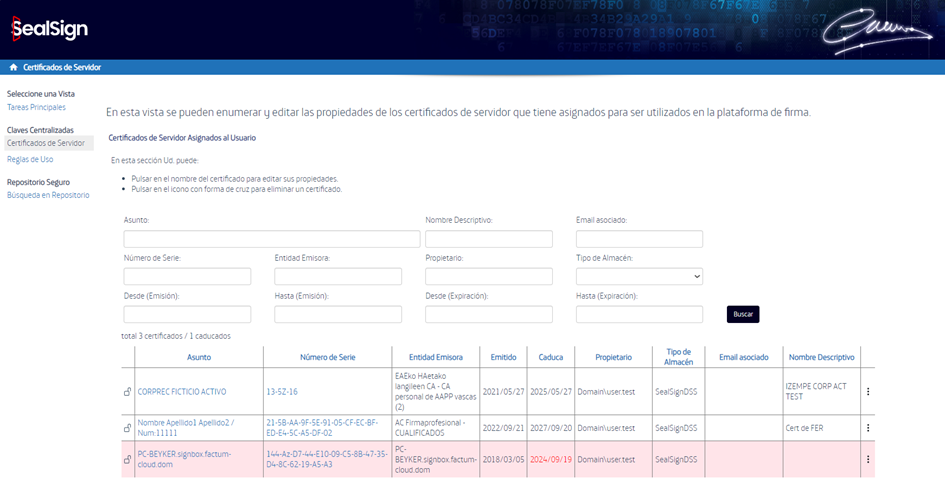
Task: Click the 2027/09/20 expiry cell
Action: (x=551, y=428)
